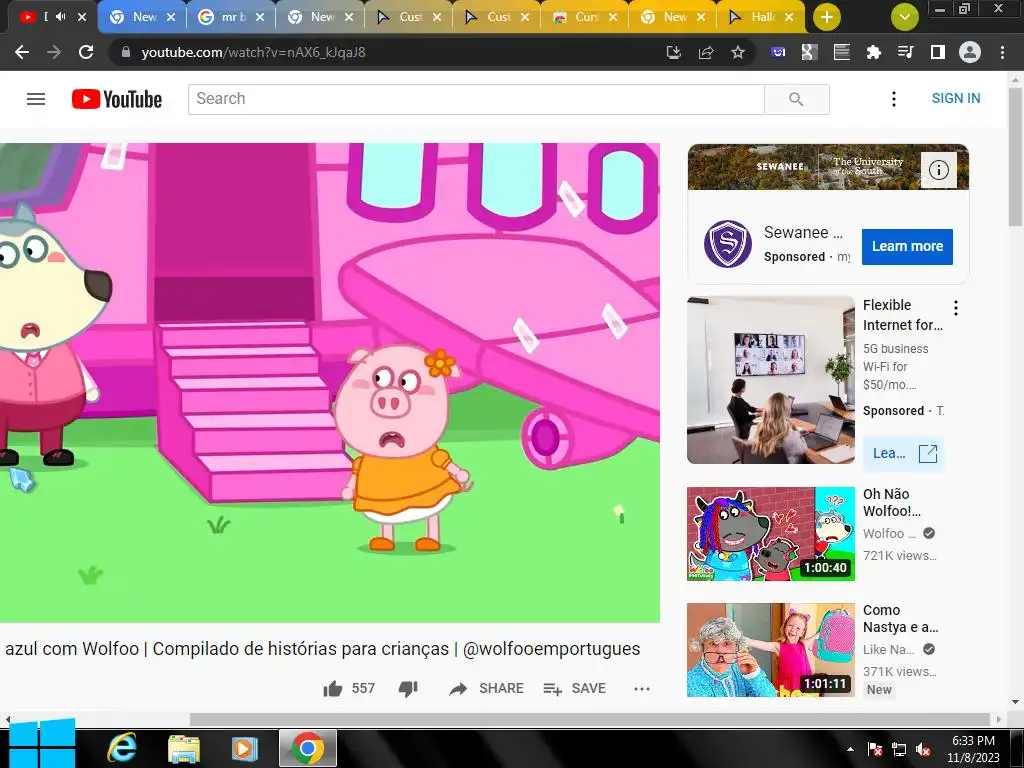
Task: Click Learn more on Sewanee ad
Action: point(907,246)
